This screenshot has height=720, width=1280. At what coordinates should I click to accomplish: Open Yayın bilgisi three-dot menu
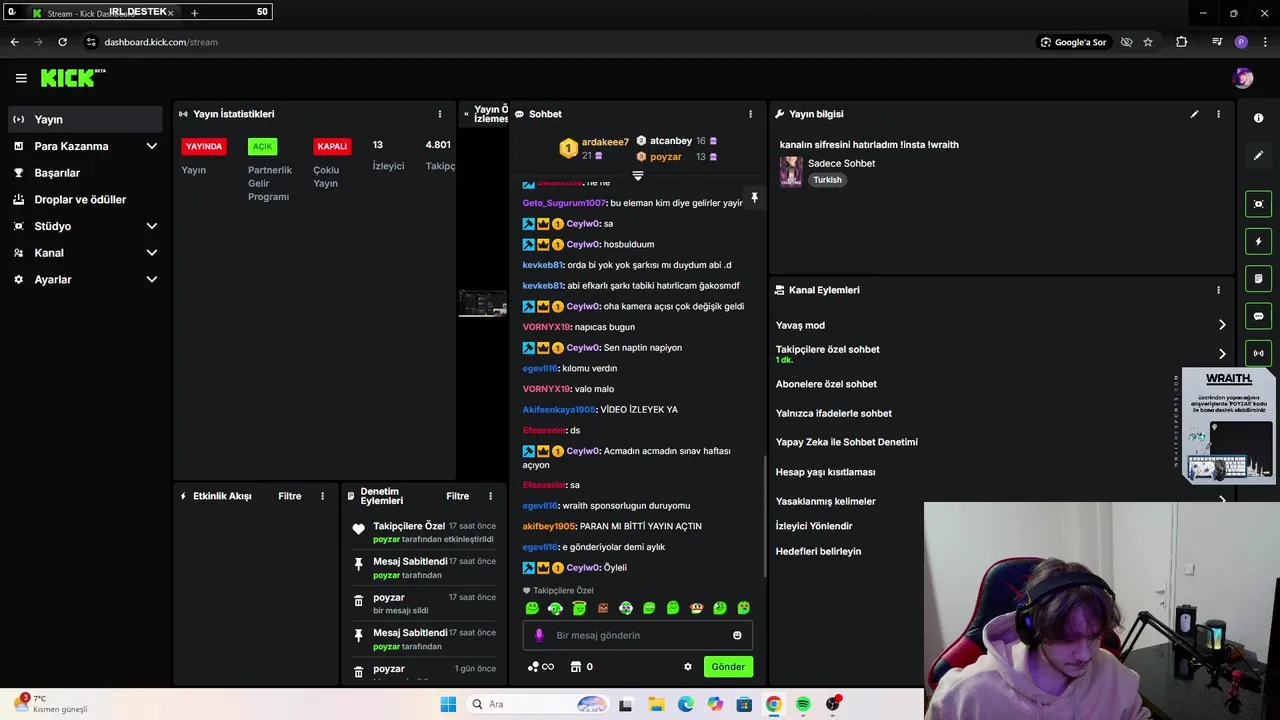pyautogui.click(x=1218, y=114)
